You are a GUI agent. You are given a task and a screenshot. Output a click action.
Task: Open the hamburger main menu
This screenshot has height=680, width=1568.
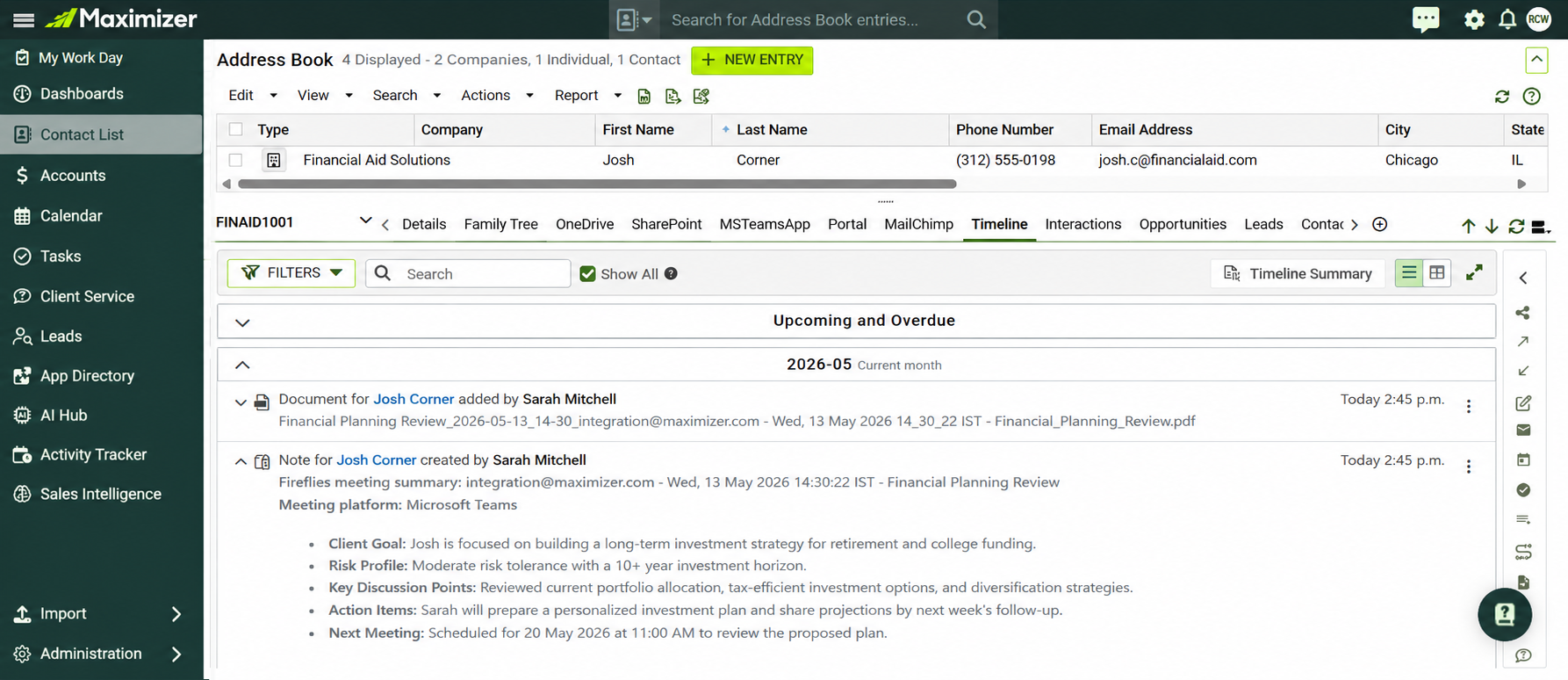pyautogui.click(x=24, y=19)
